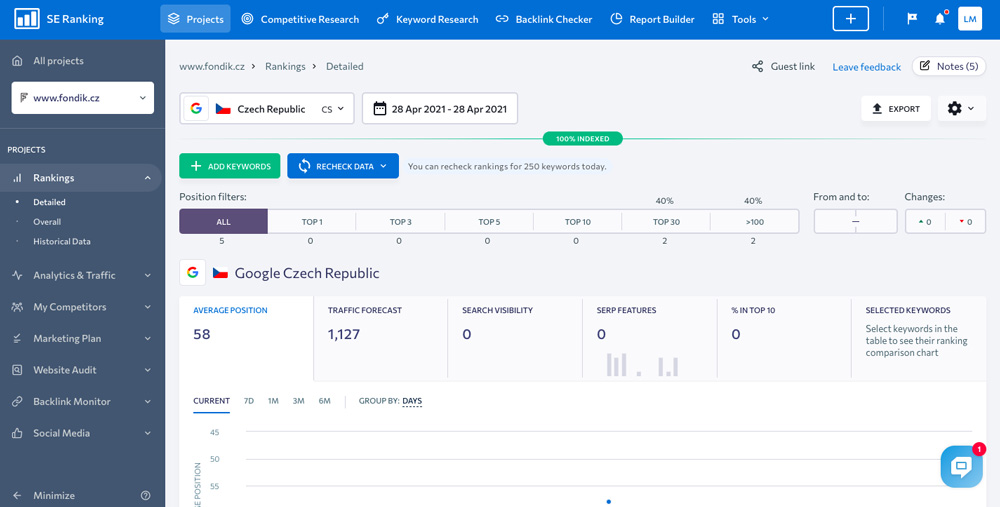This screenshot has width=1000, height=507.
Task: Select the TOP 5 position filter
Action: click(x=489, y=222)
